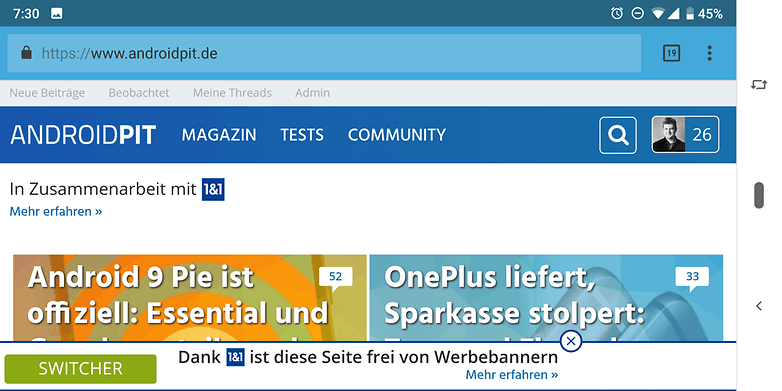Click the 1&1 logo in bottom banner
This screenshot has height=391, width=782.
coord(235,357)
